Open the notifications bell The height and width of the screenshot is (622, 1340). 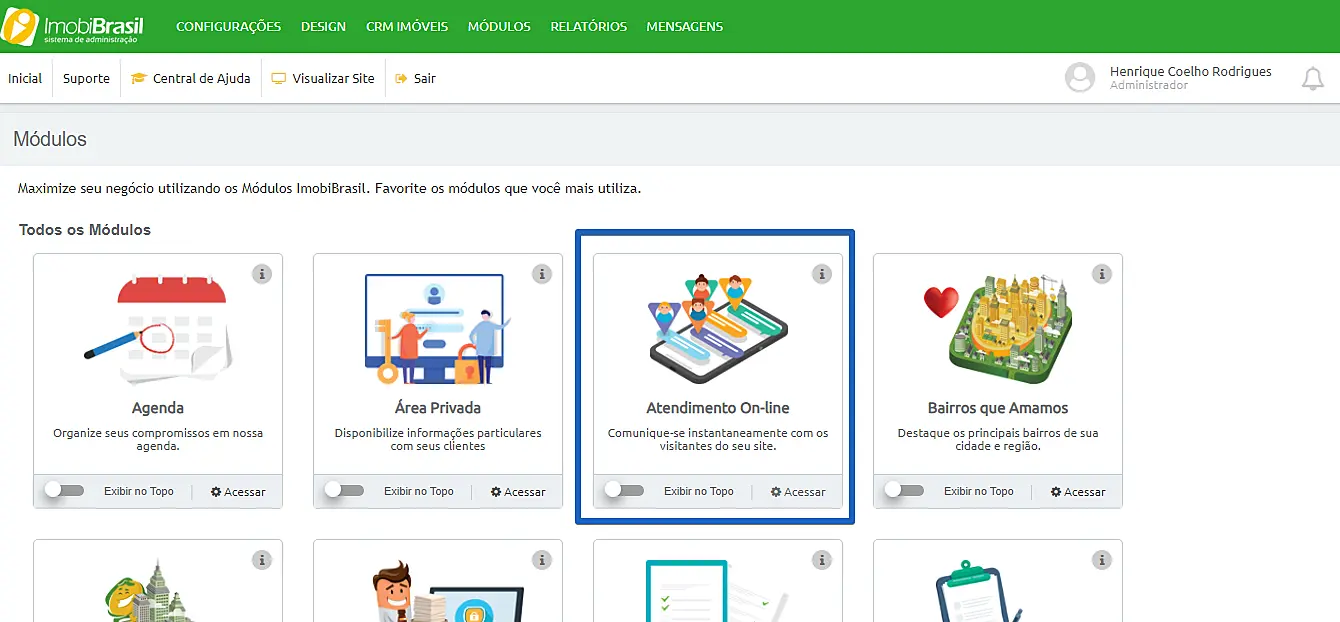coord(1312,79)
